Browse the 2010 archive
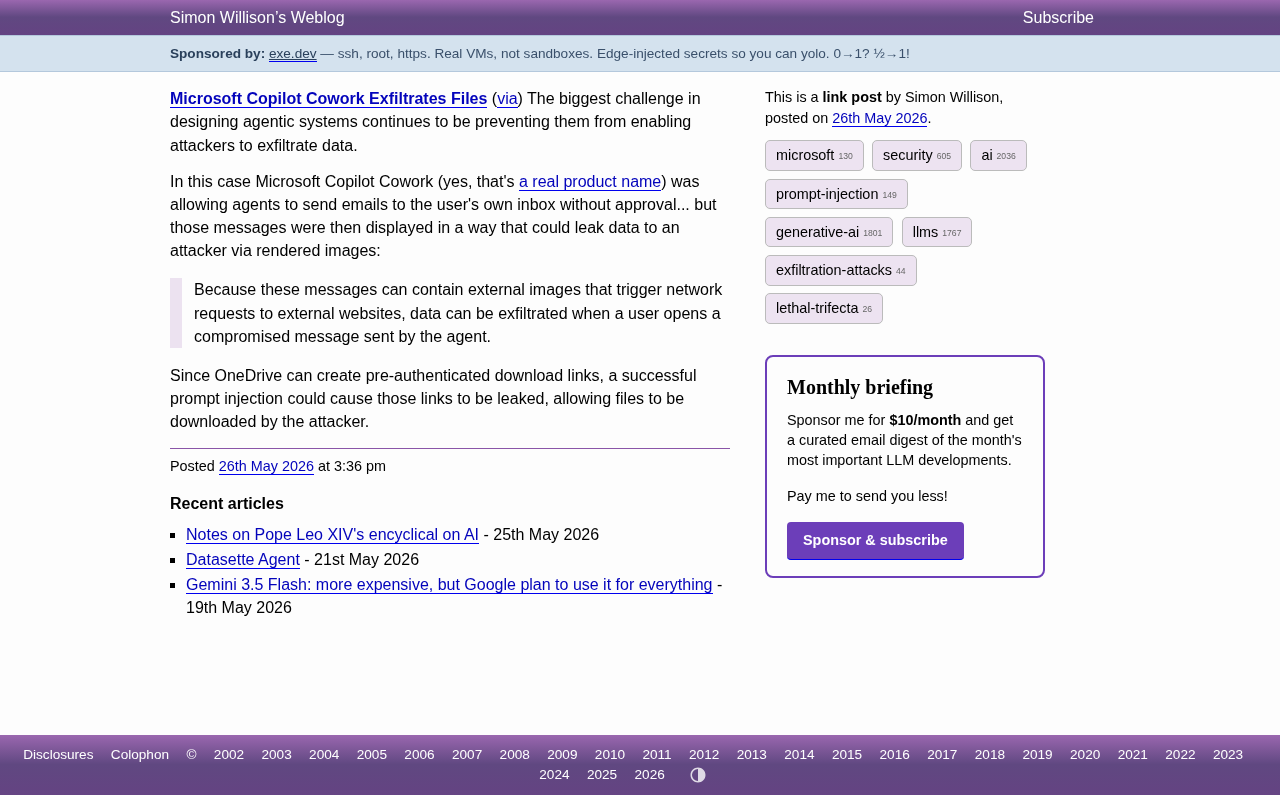1280x800 pixels. point(610,755)
